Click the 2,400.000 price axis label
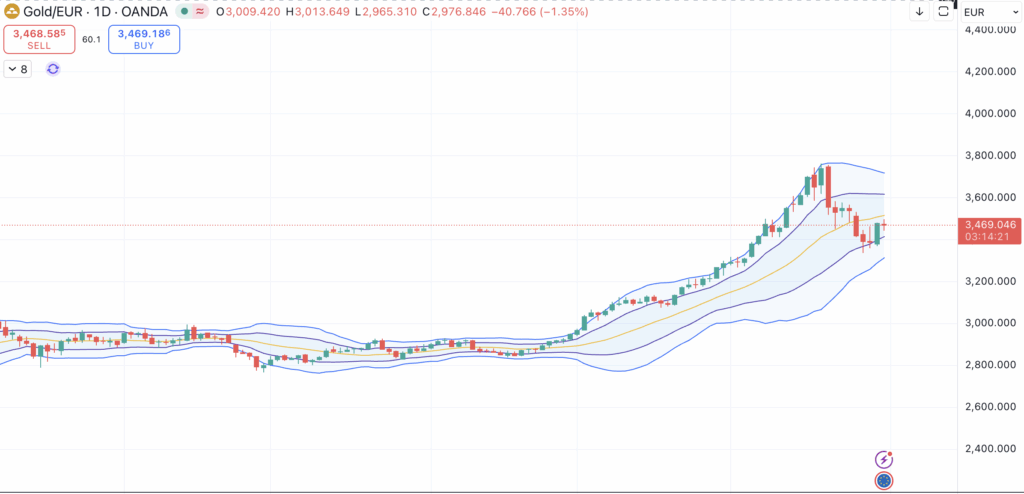Image resolution: width=1024 pixels, height=494 pixels. (990, 449)
